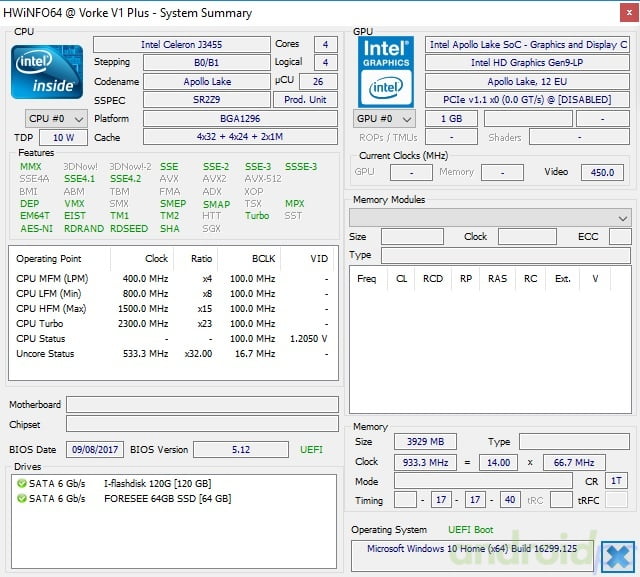Click the Turbo feature label
This screenshot has height=577, width=640.
(x=257, y=215)
